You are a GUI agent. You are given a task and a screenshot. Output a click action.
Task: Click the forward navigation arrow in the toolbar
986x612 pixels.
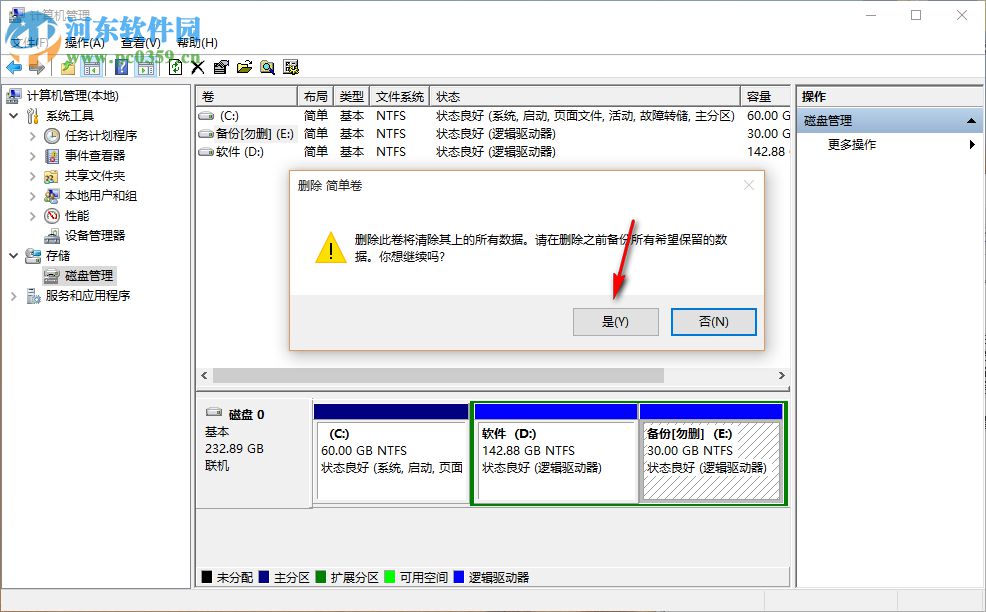tap(35, 67)
